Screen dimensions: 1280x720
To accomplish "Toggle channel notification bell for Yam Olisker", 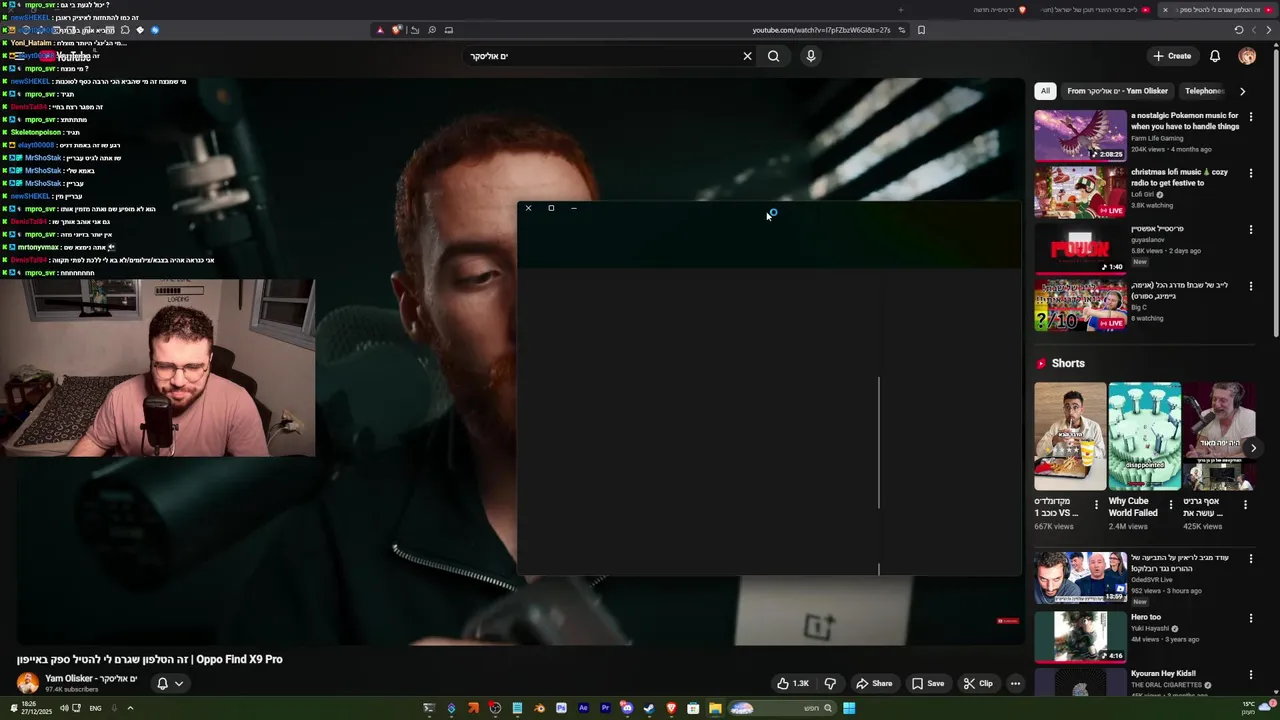I will click(169, 683).
